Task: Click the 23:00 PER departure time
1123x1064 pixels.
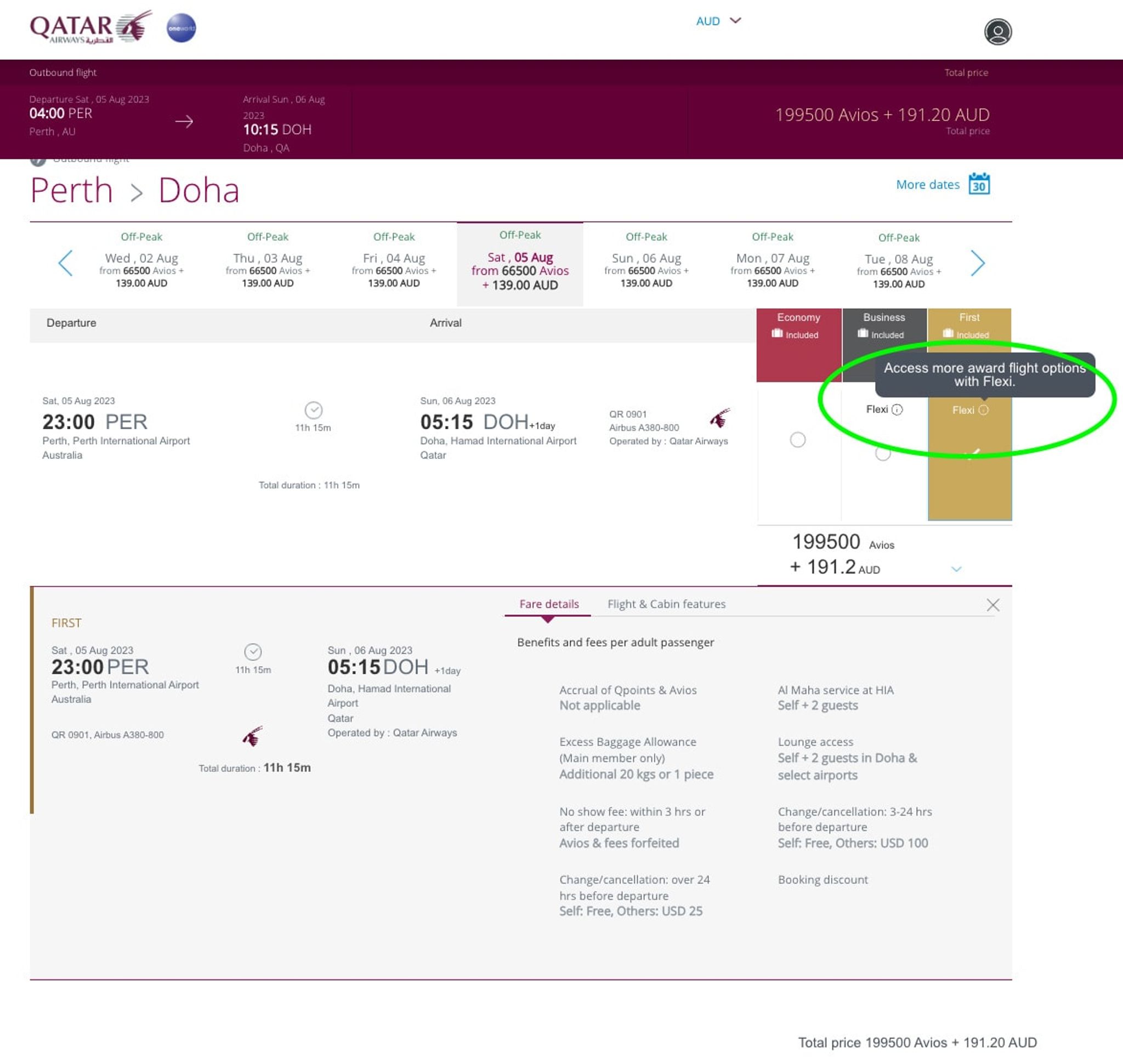Action: [95, 422]
